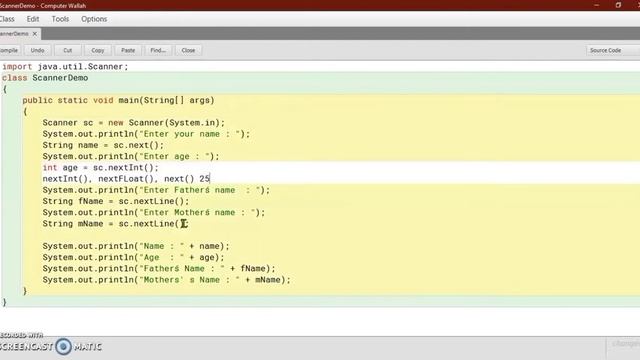The width and height of the screenshot is (640, 360).
Task: Click the String name = sc.next() line
Action: pyautogui.click(x=103, y=145)
